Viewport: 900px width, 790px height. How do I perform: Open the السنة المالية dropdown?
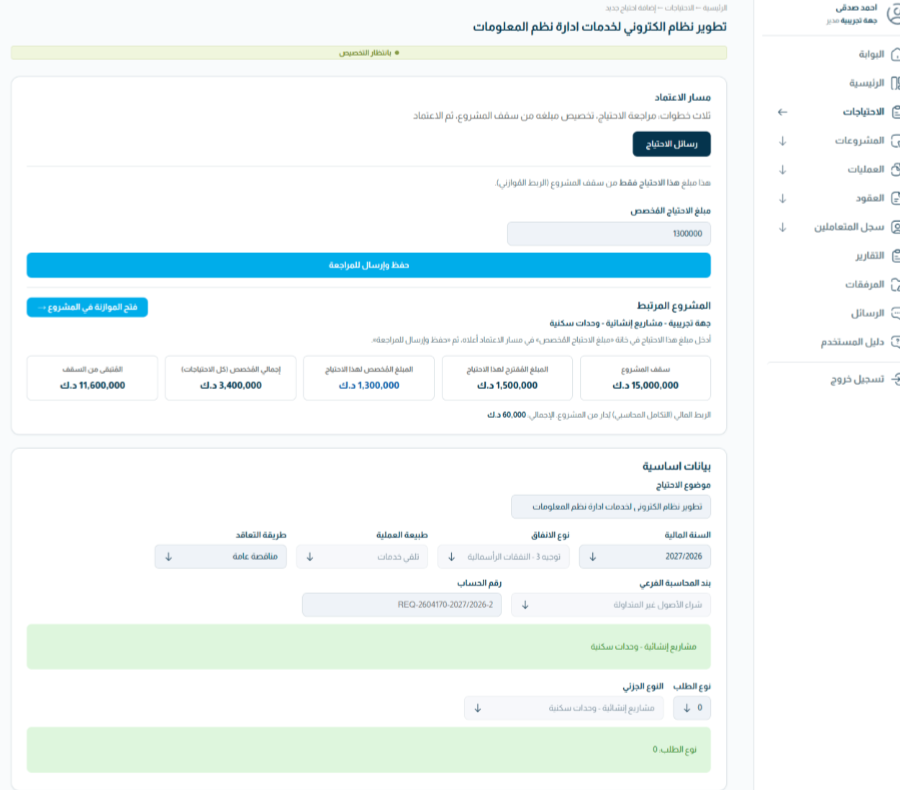645,556
